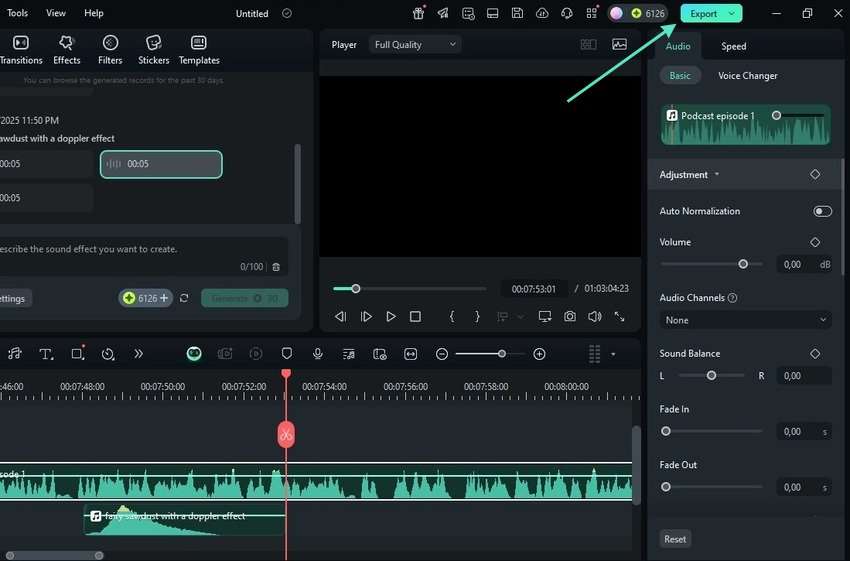The height and width of the screenshot is (561, 850).
Task: Open the Export dropdown arrow
Action: 732,14
